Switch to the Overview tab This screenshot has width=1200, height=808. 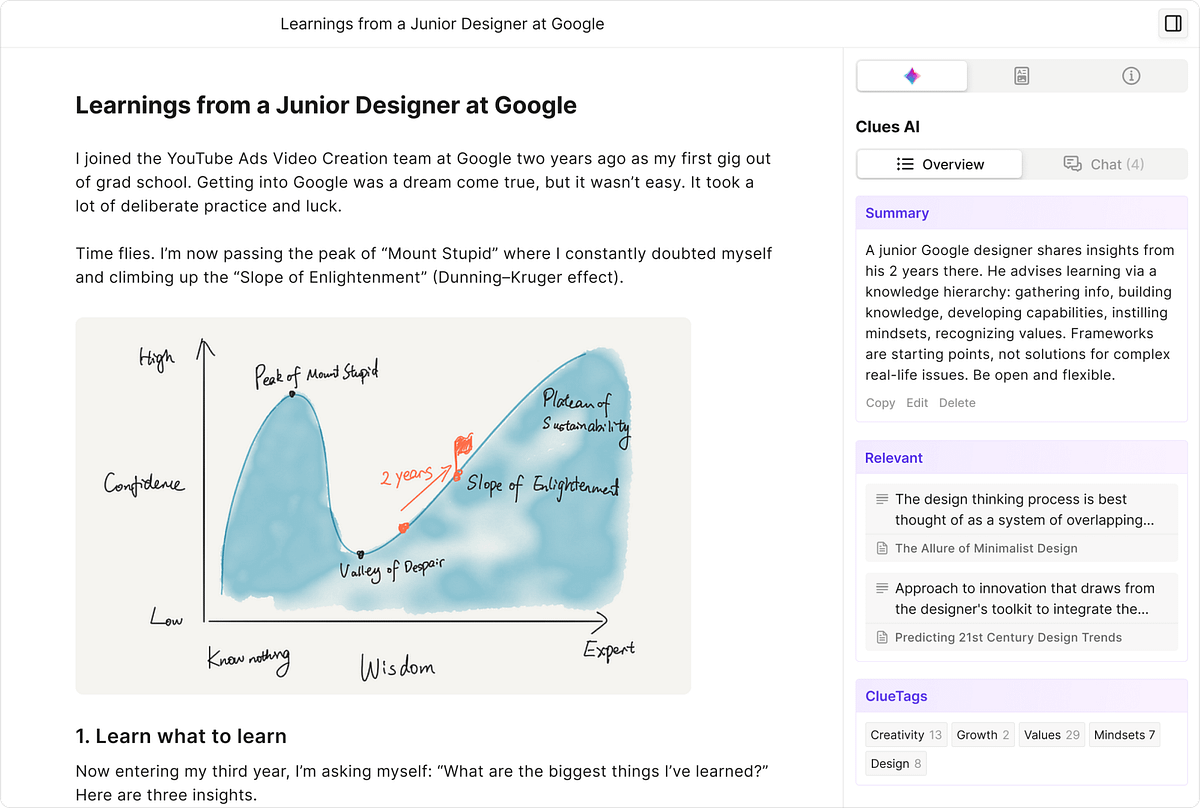tap(938, 164)
